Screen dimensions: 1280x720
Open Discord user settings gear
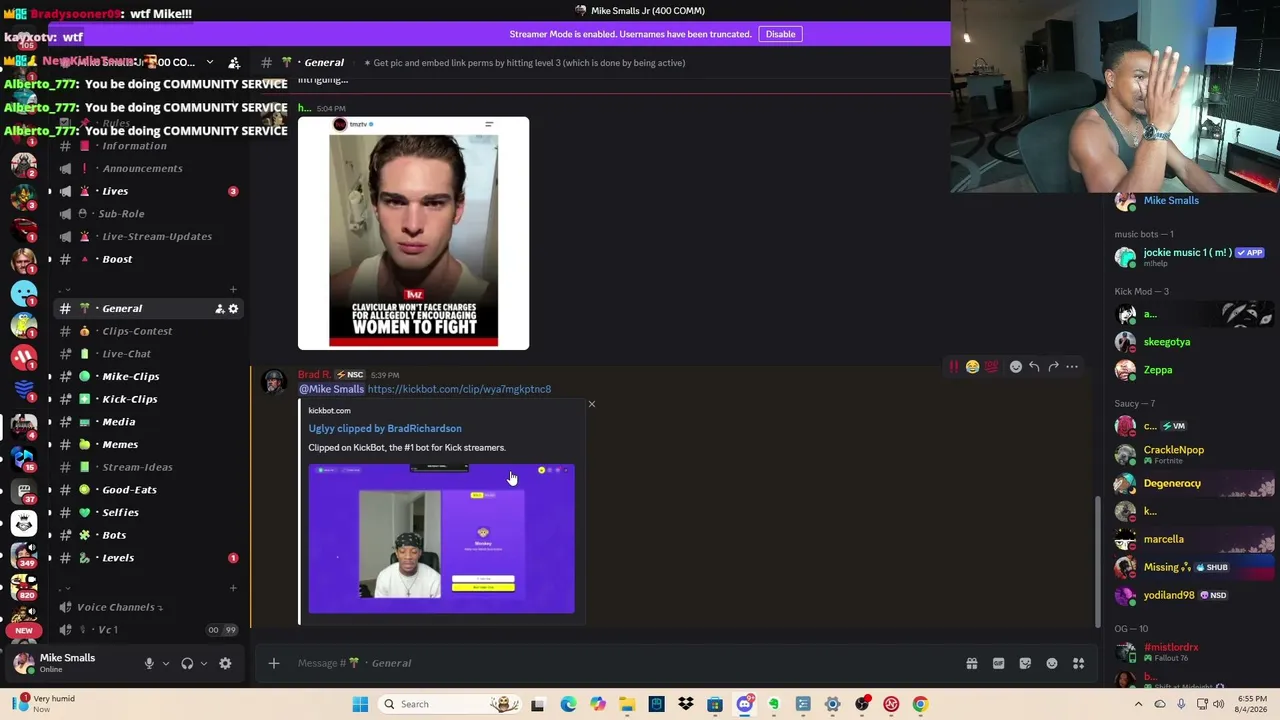[225, 663]
